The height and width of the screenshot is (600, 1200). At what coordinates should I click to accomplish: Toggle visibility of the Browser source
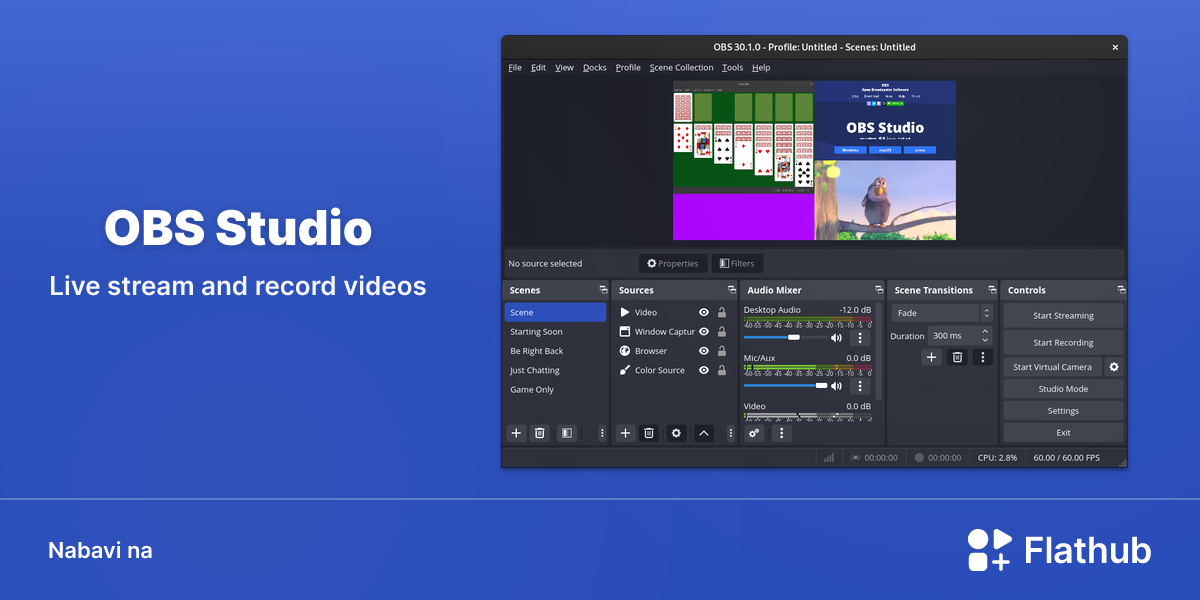tap(704, 351)
